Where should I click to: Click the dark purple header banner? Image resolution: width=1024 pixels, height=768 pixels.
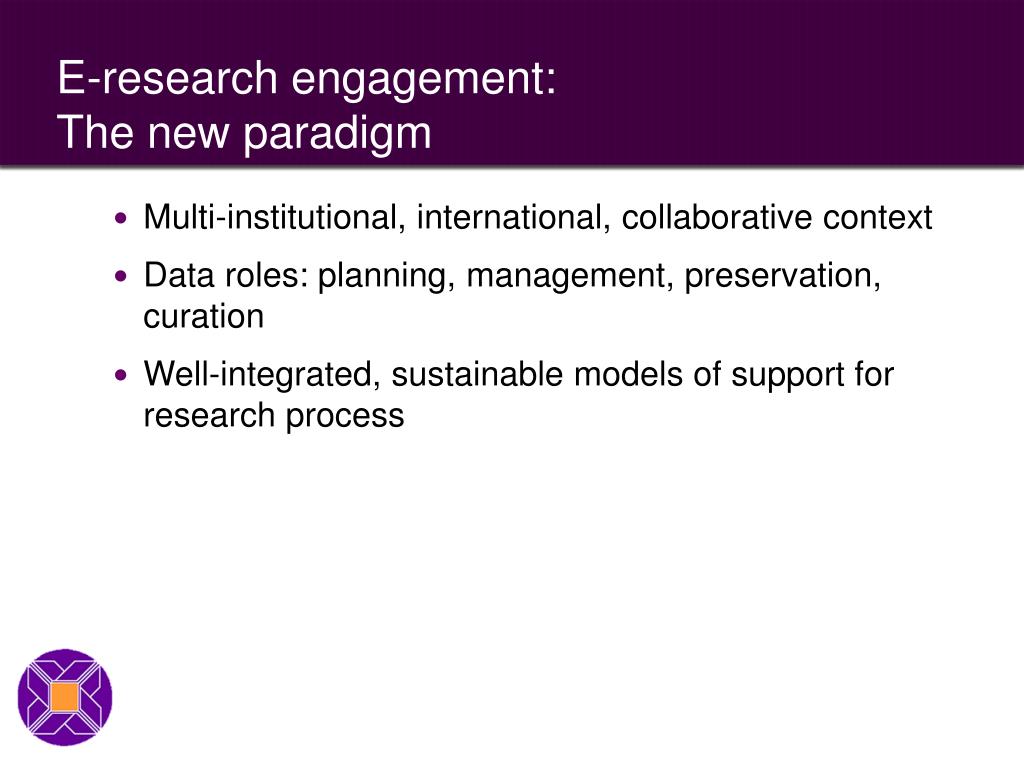(x=512, y=83)
